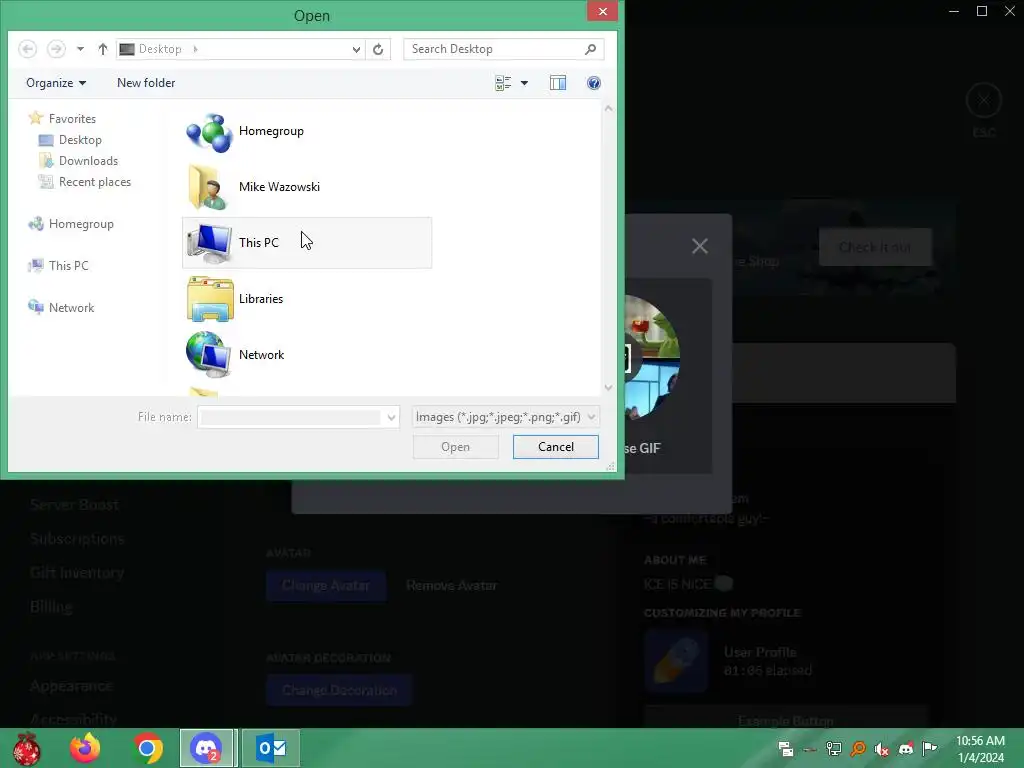This screenshot has height=768, width=1024.
Task: Select the Mike Wazowski user folder
Action: 307,187
